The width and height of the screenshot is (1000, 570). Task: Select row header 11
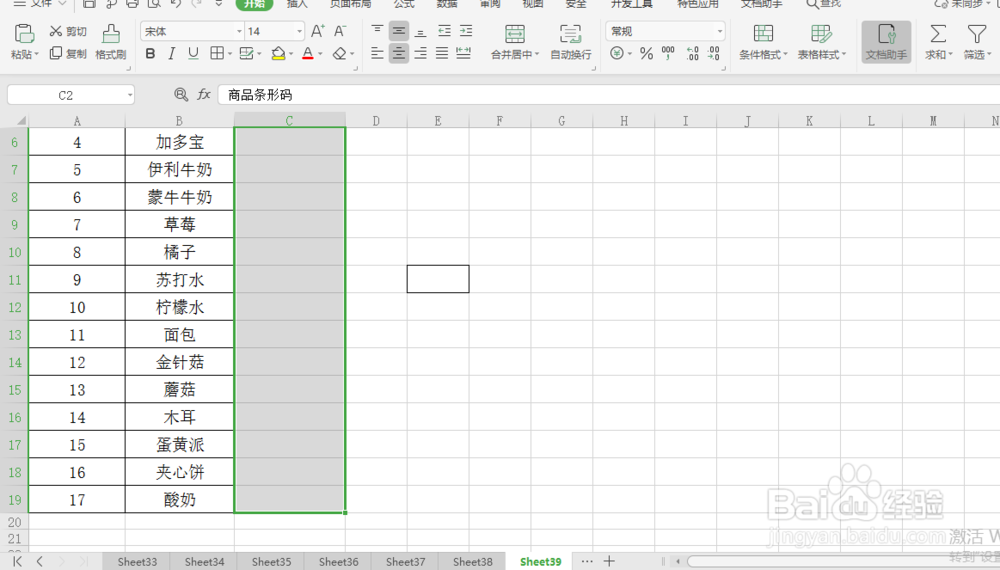[x=14, y=279]
